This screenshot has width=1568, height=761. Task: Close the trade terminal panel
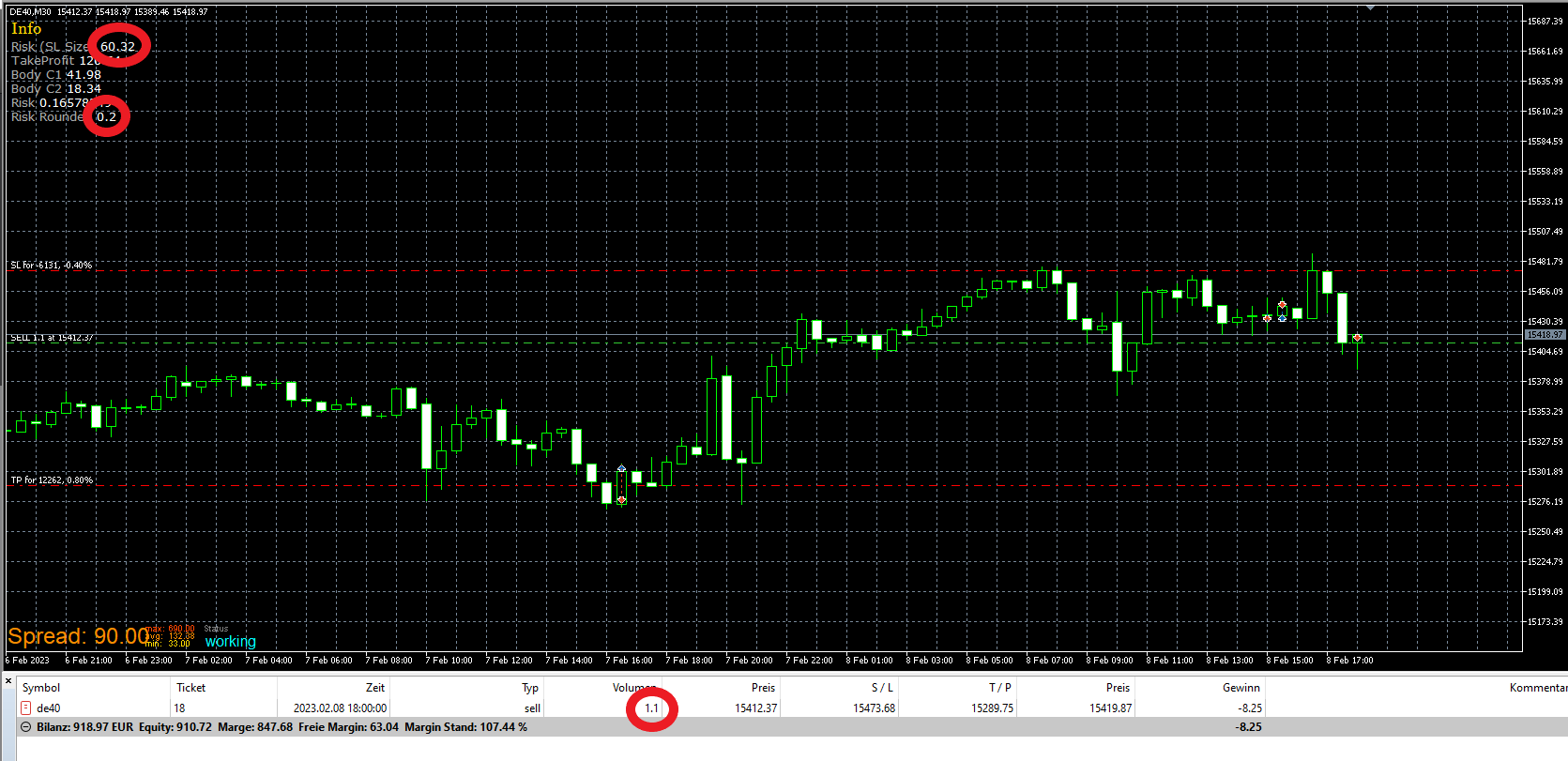pos(8,681)
